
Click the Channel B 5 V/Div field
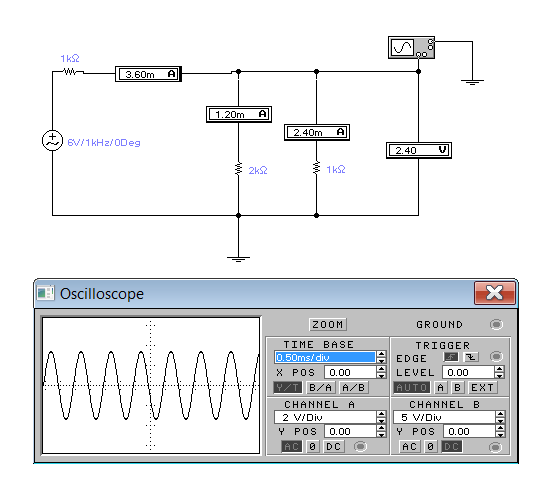444,417
